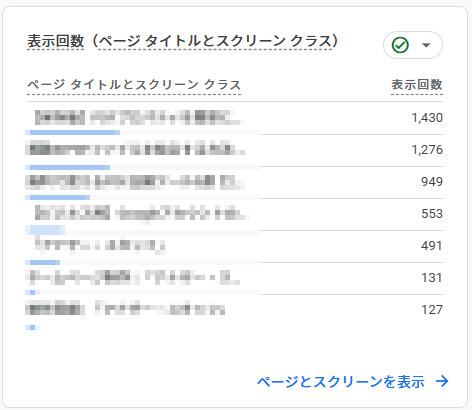Image resolution: width=472 pixels, height=410 pixels.
Task: Click the blue bar under the 1,276 row
Action: coord(68,167)
